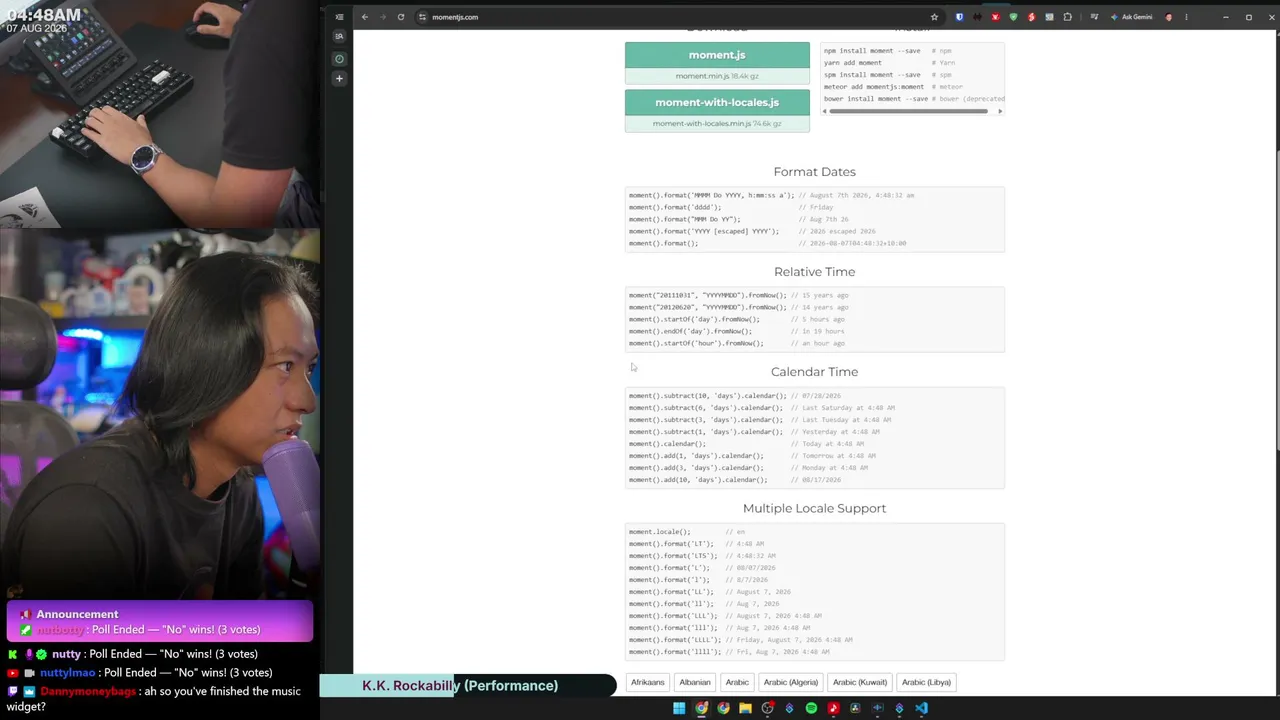Open the Bitwarden shield extension
The height and width of the screenshot is (720, 1280).
[960, 17]
